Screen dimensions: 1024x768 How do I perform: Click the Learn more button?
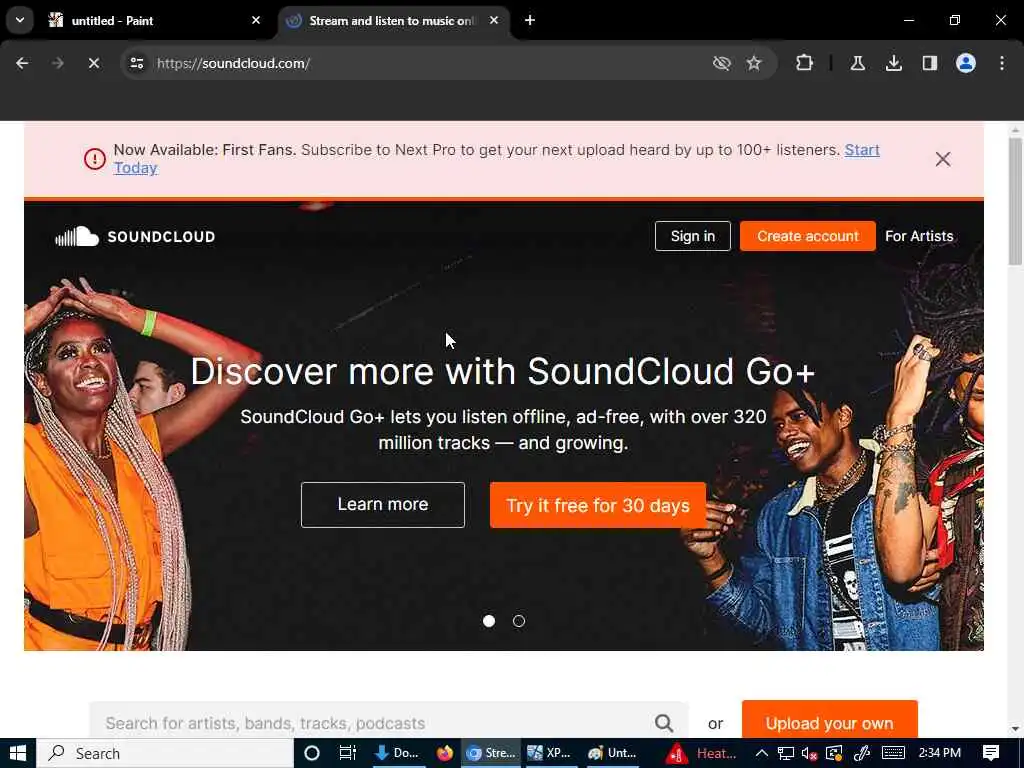click(x=383, y=505)
